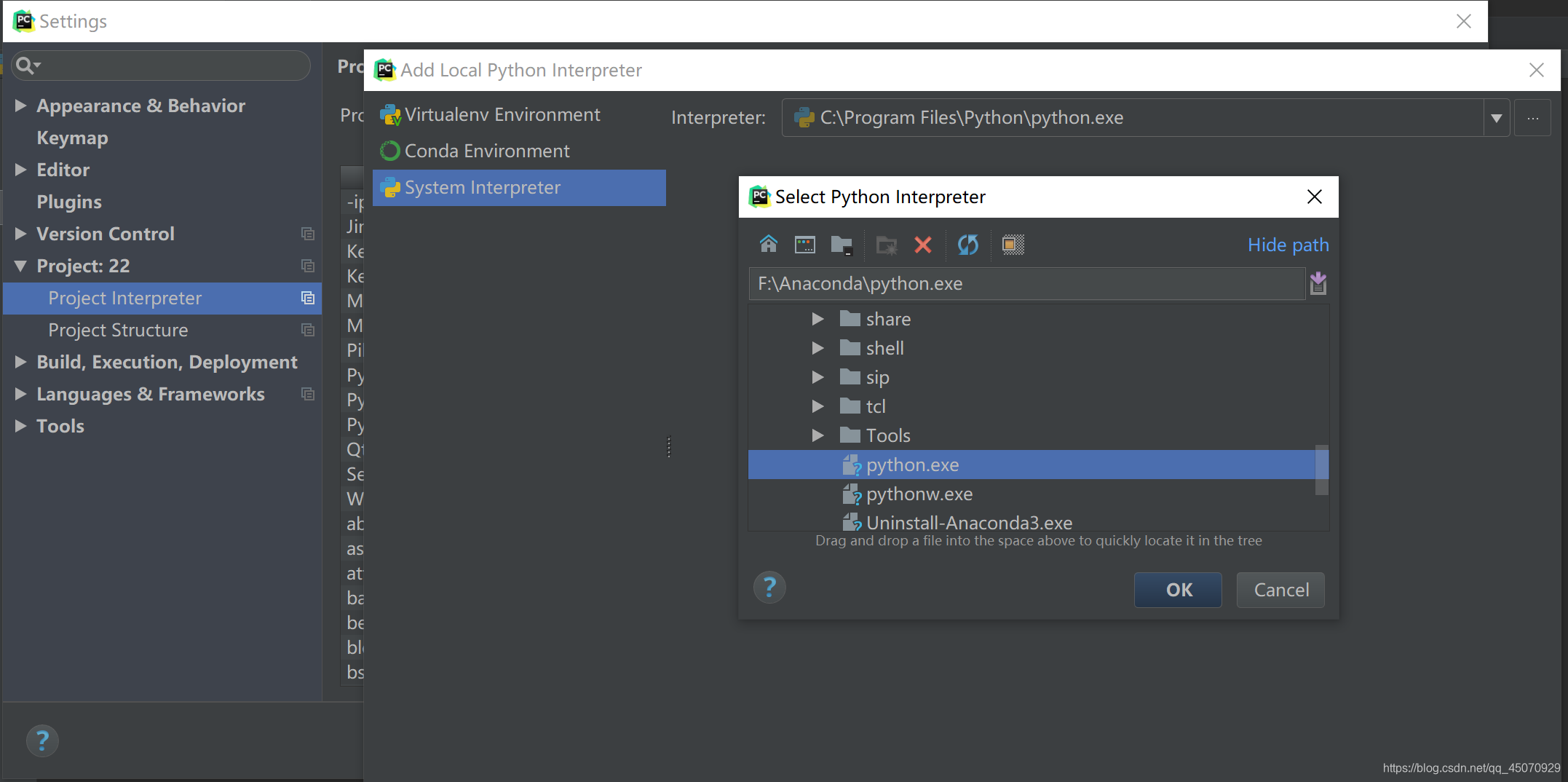Close the Select Python Interpreter dialog
This screenshot has height=782, width=1568.
(1315, 197)
